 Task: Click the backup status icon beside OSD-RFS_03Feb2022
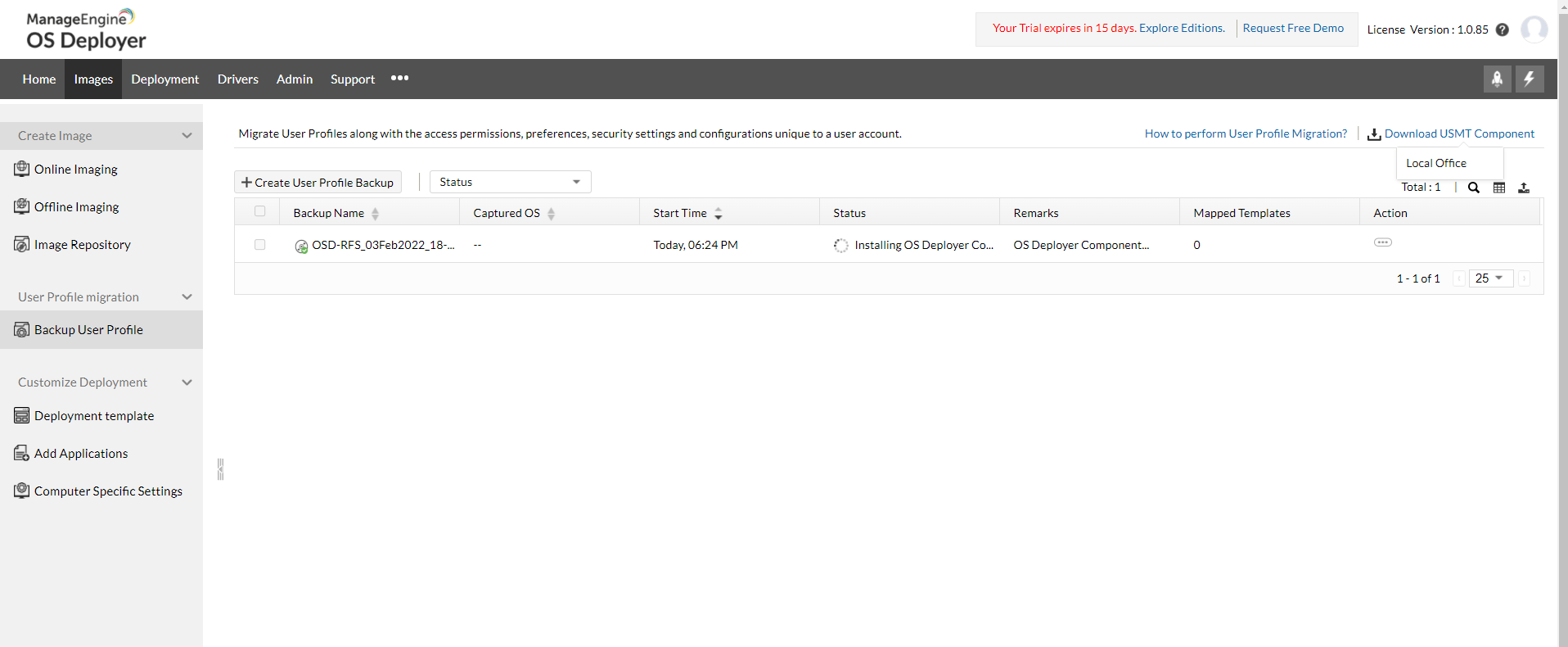[301, 246]
